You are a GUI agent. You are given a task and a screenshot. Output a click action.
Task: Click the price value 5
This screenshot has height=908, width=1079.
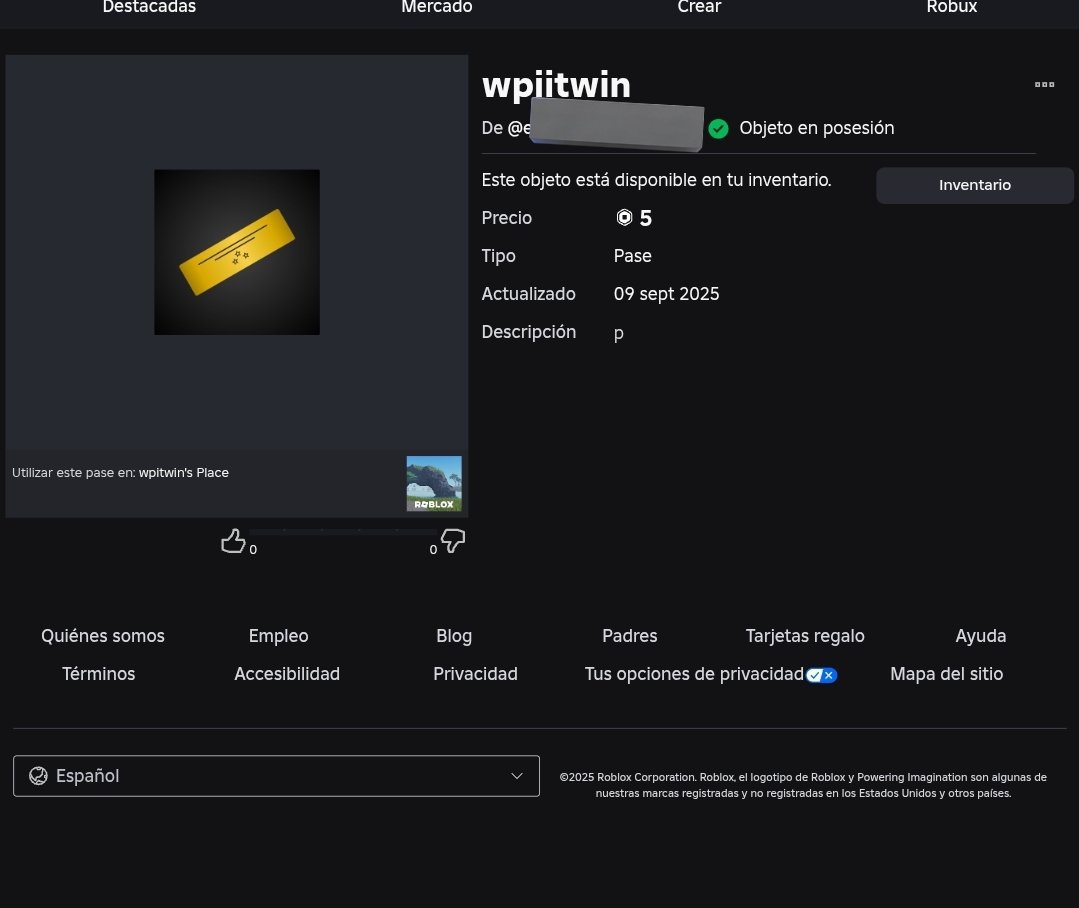[645, 218]
